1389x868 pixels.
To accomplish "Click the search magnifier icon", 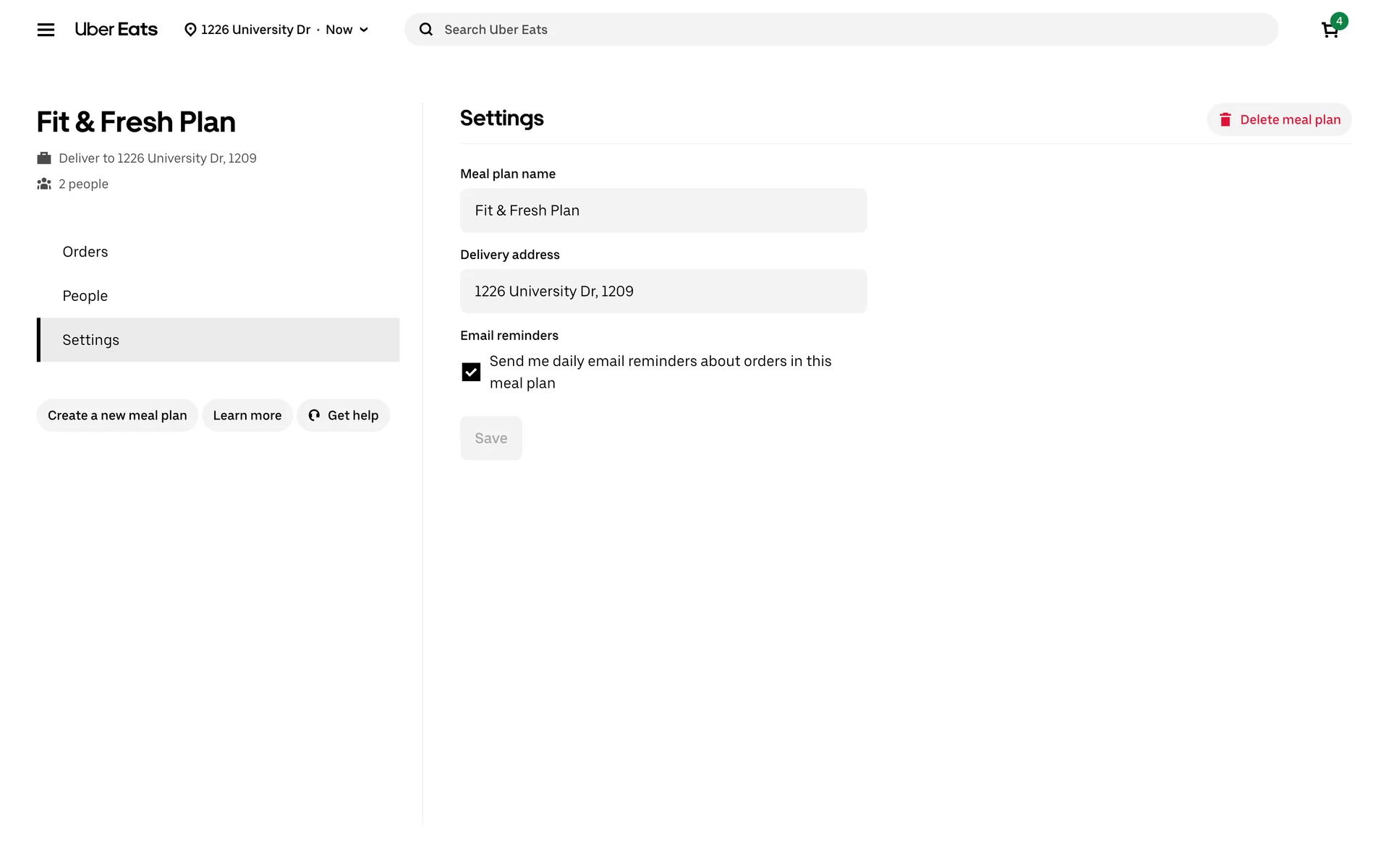I will [426, 30].
